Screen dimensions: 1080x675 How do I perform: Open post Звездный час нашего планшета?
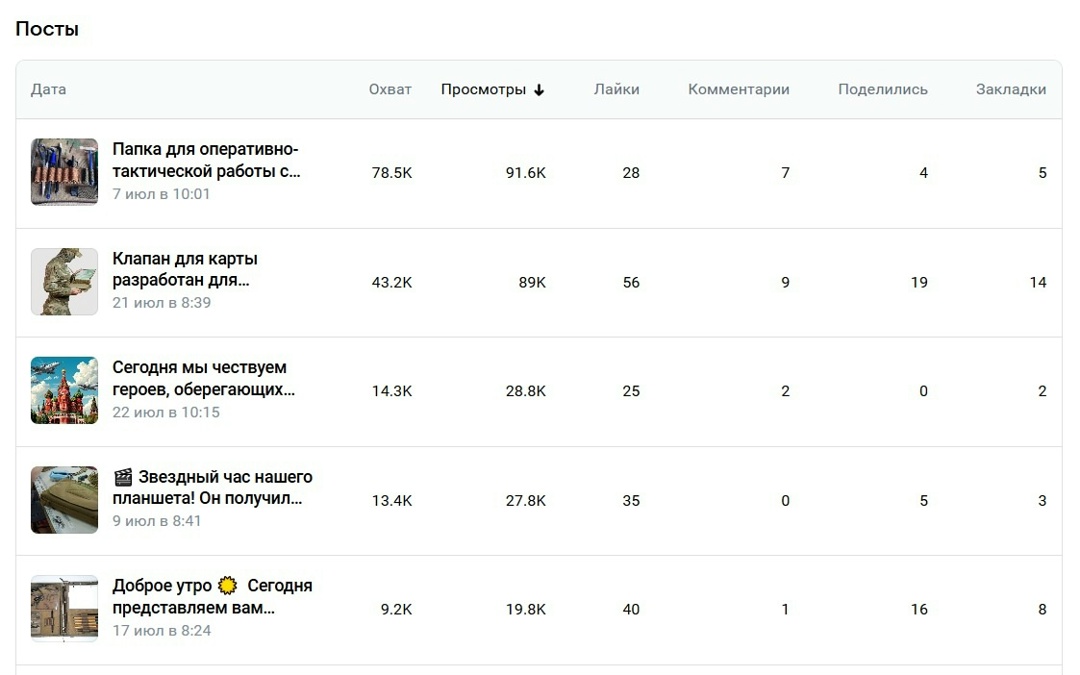(x=212, y=487)
